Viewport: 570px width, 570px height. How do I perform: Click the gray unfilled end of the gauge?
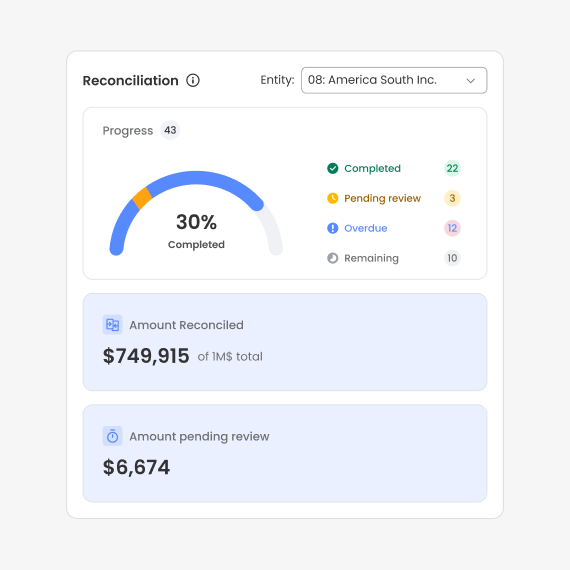pyautogui.click(x=272, y=231)
